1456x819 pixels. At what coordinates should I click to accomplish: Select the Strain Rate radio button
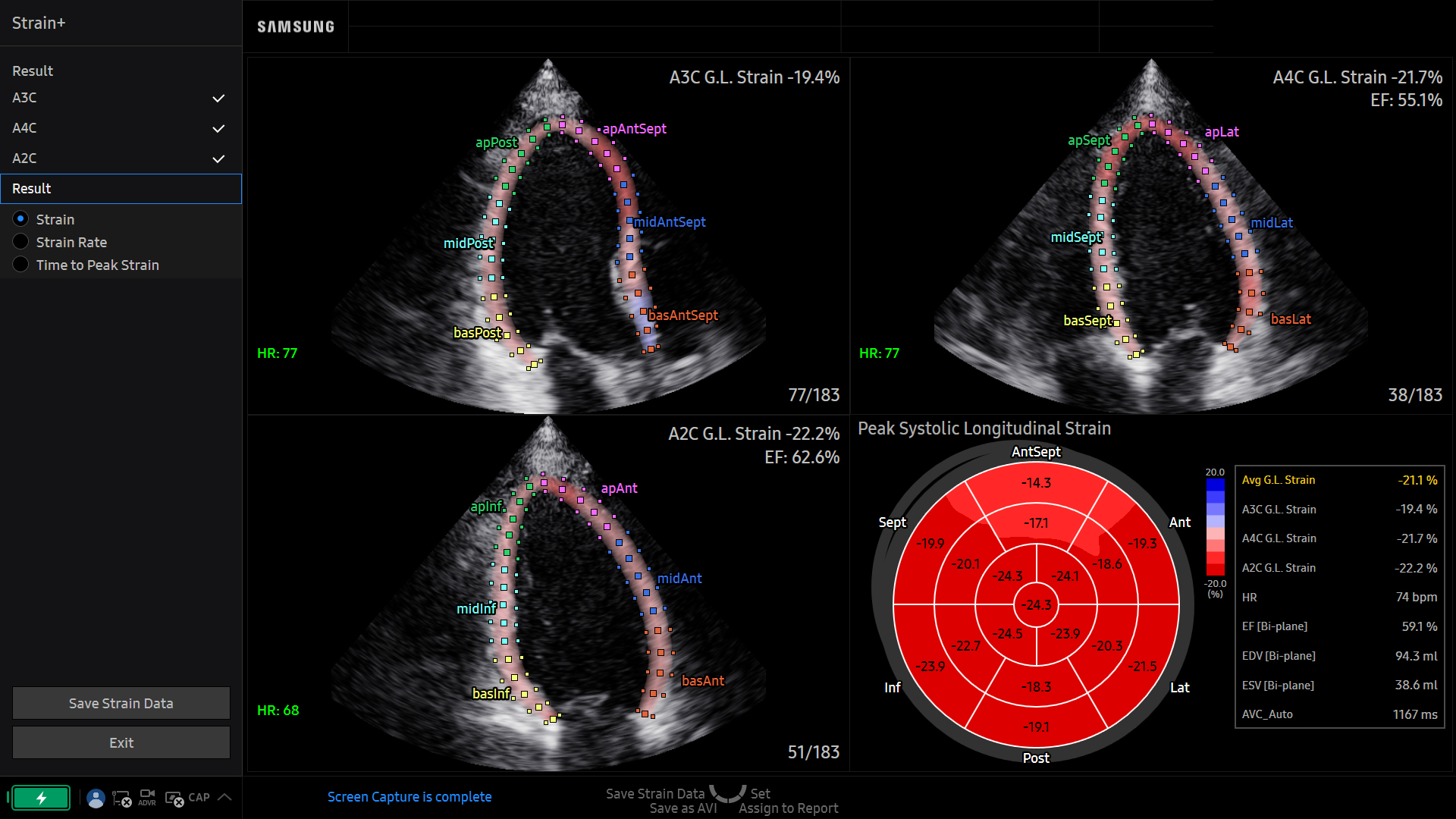(21, 242)
